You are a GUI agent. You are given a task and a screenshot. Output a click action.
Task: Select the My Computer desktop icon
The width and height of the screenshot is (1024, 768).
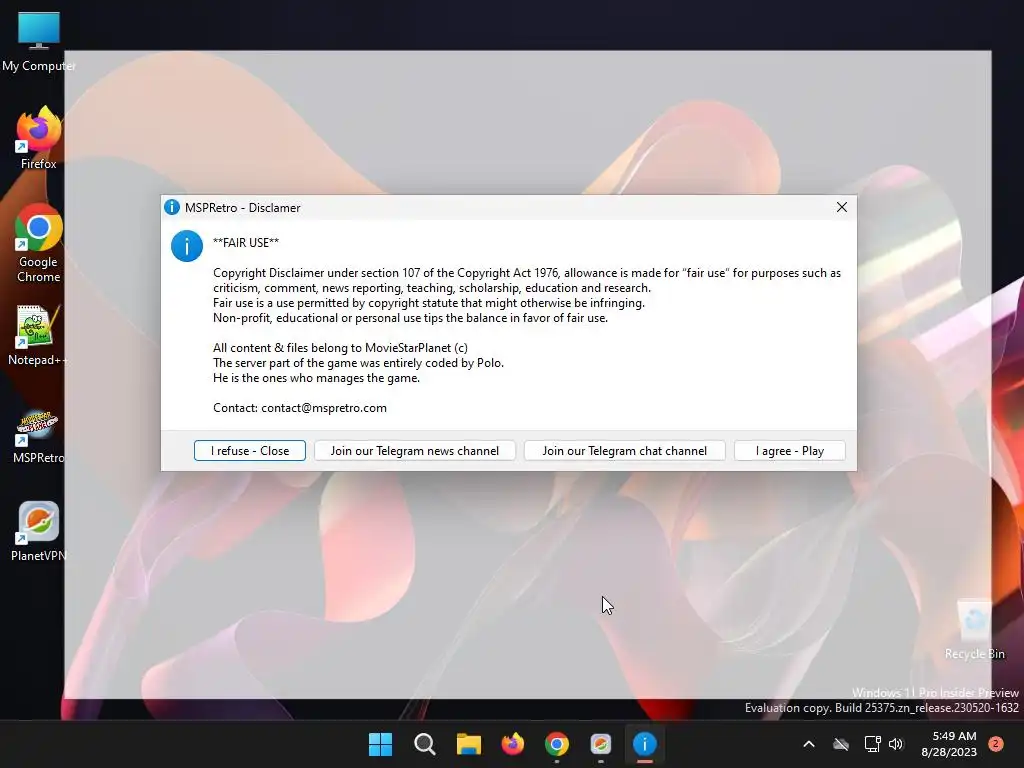pos(39,42)
